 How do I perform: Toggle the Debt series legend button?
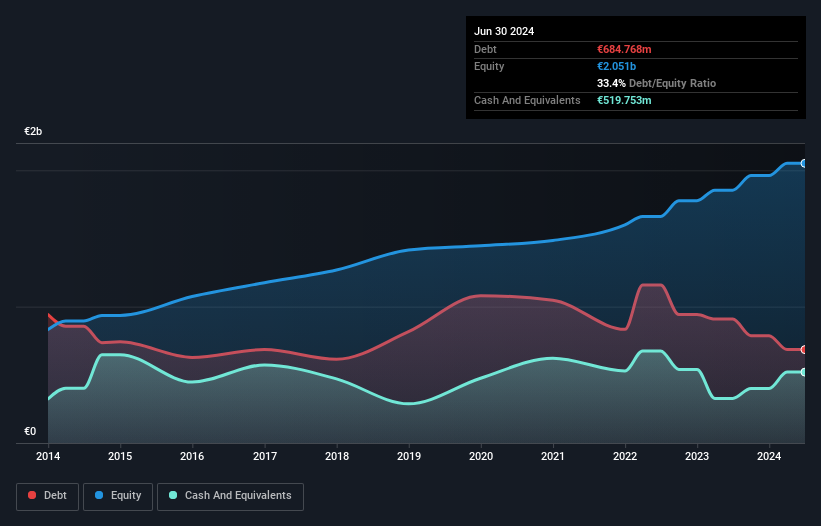point(47,496)
